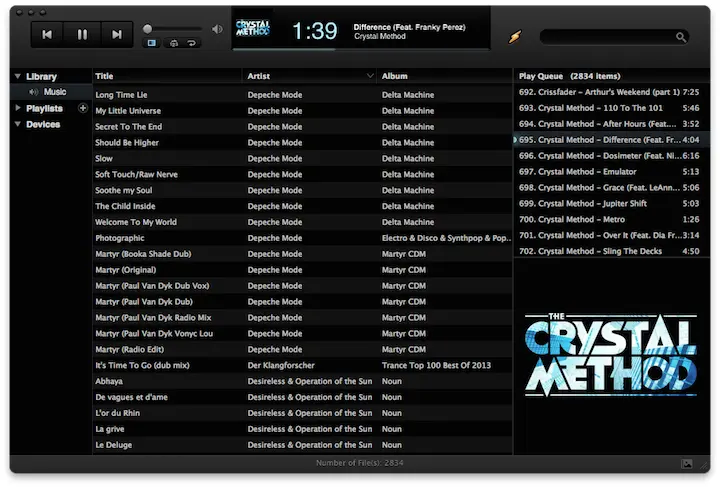The height and width of the screenshot is (487, 720).
Task: Collapse the Library section
Action: [x=17, y=76]
